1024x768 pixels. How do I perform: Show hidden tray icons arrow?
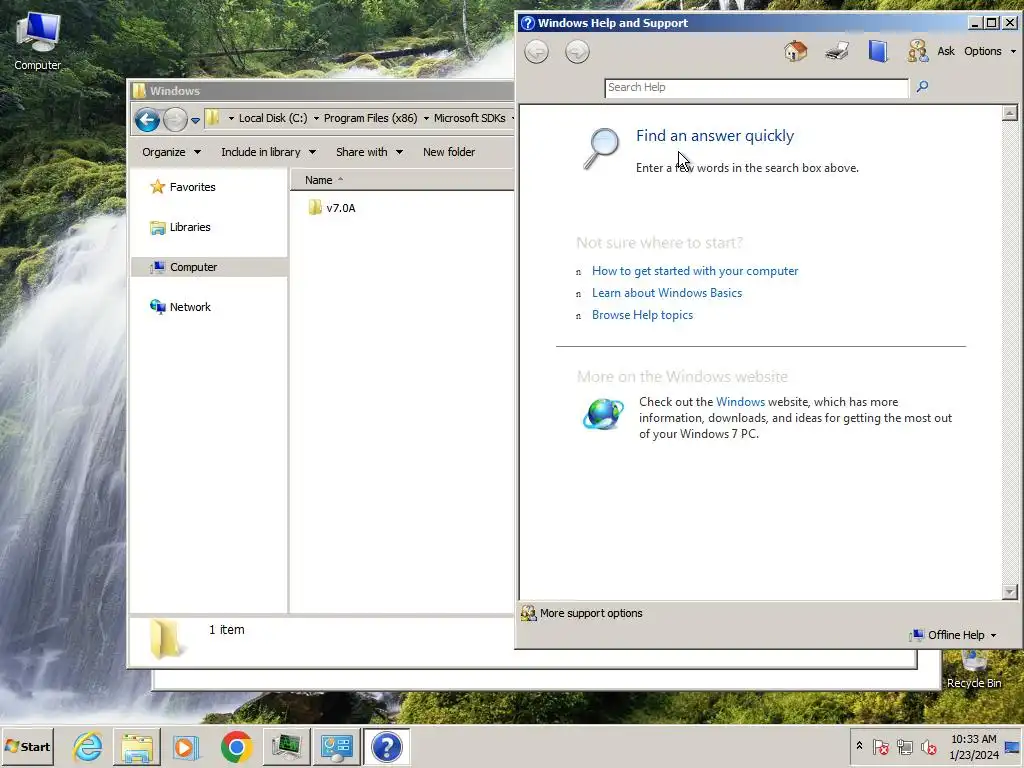859,746
